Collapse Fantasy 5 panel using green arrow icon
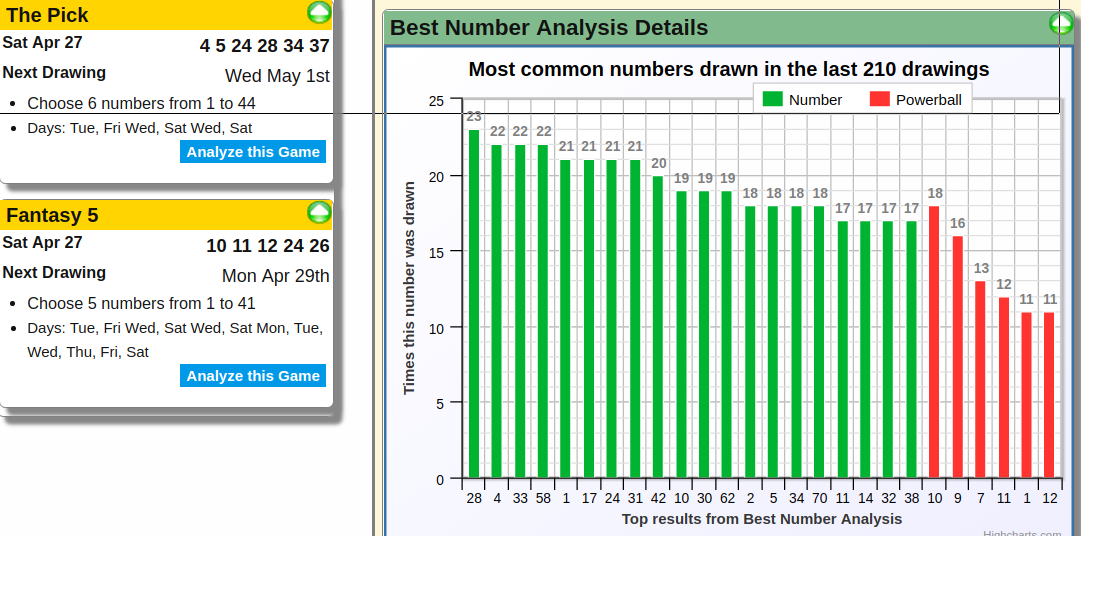Image resolution: width=1100 pixels, height=600 pixels. (x=319, y=212)
